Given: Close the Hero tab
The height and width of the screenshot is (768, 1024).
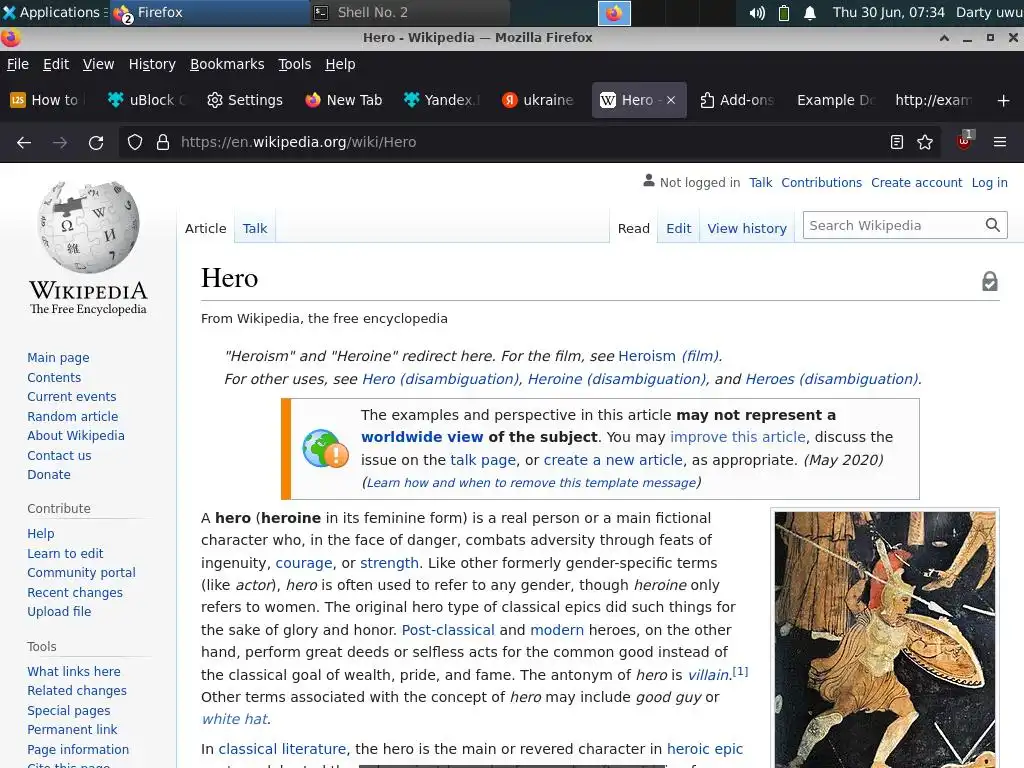Looking at the screenshot, I should tap(671, 101).
